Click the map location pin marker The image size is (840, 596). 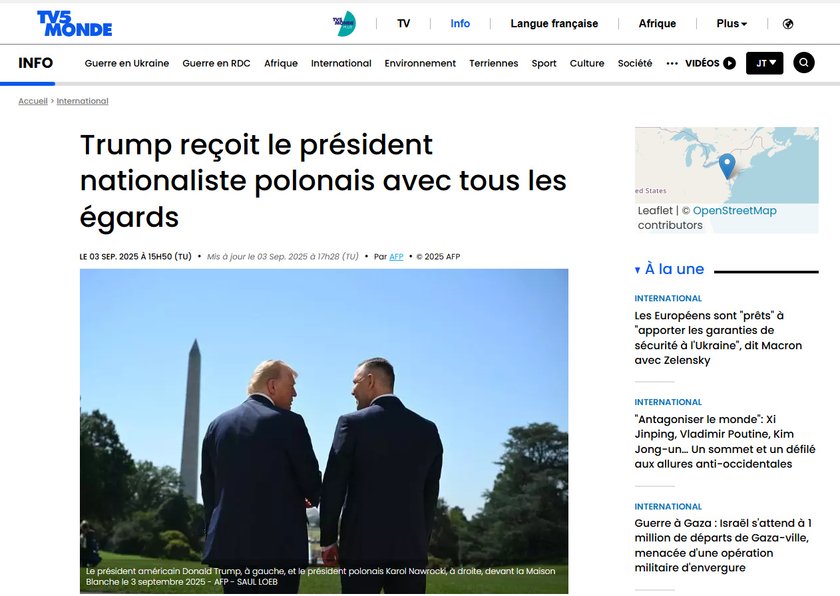(726, 166)
